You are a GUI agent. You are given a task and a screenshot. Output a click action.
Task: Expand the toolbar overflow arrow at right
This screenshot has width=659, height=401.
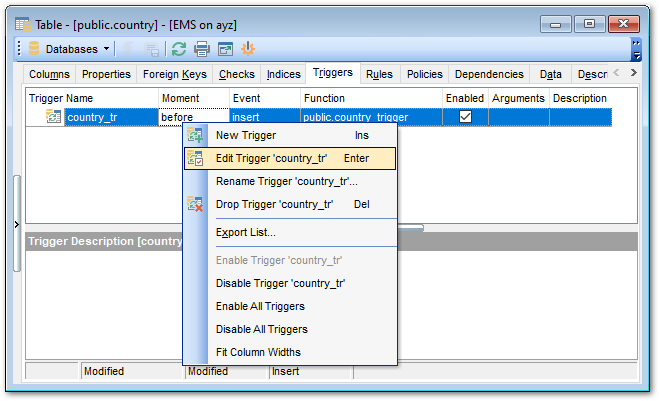pyautogui.click(x=636, y=48)
